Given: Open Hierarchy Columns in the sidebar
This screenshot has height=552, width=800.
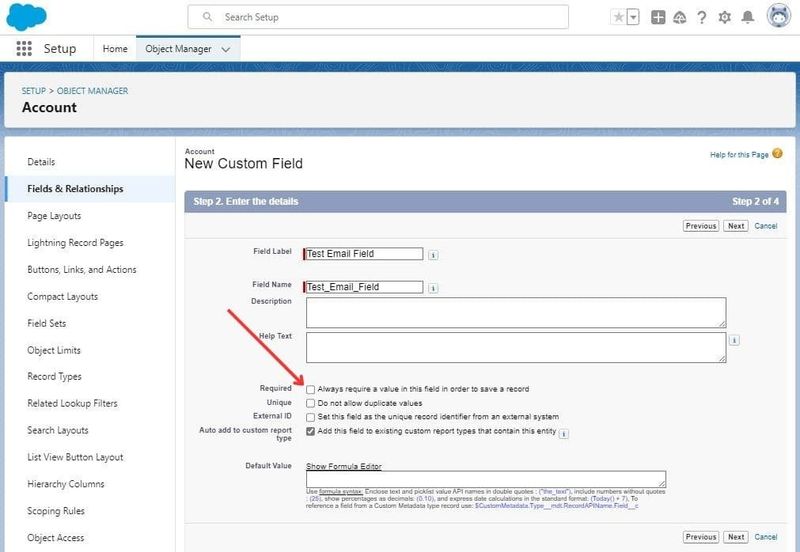Looking at the screenshot, I should pos(65,484).
